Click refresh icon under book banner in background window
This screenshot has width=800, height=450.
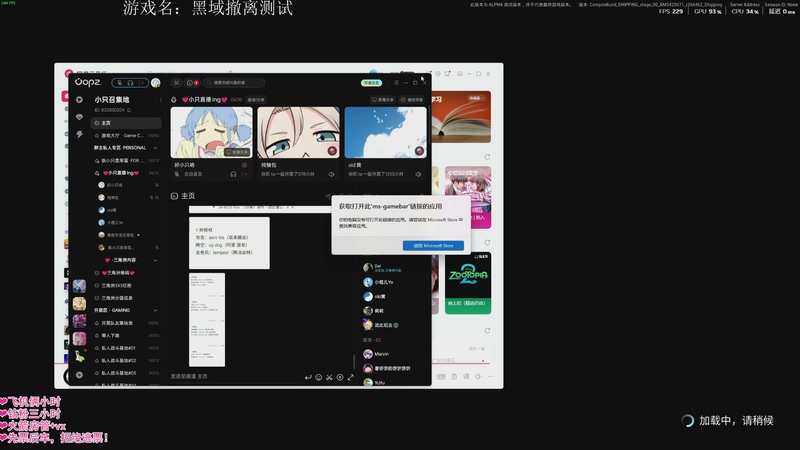pyautogui.click(x=487, y=157)
